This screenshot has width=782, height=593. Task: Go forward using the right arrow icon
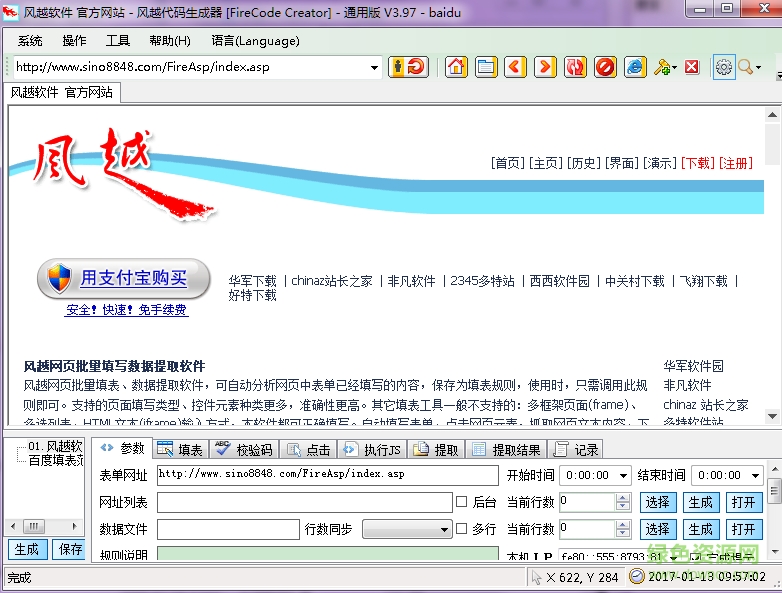click(545, 67)
